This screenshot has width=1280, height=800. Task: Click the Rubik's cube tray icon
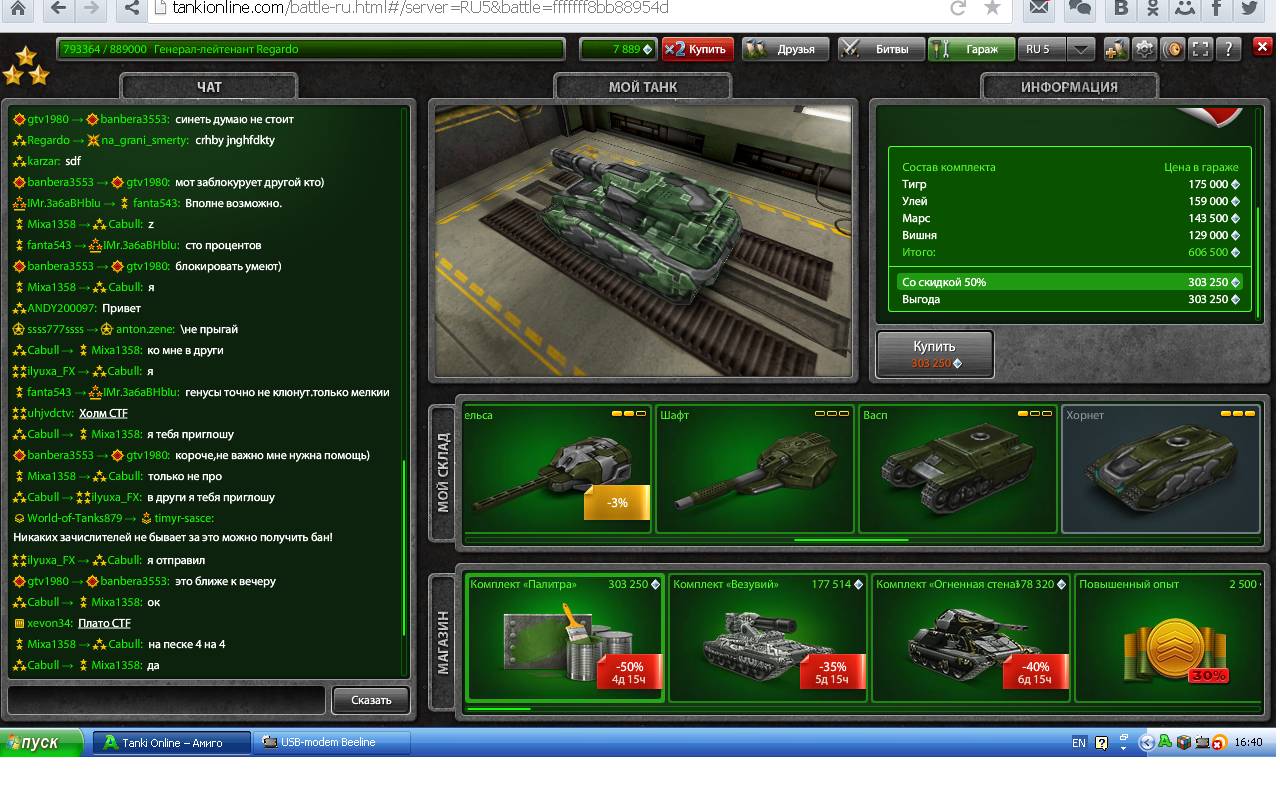coord(1184,742)
